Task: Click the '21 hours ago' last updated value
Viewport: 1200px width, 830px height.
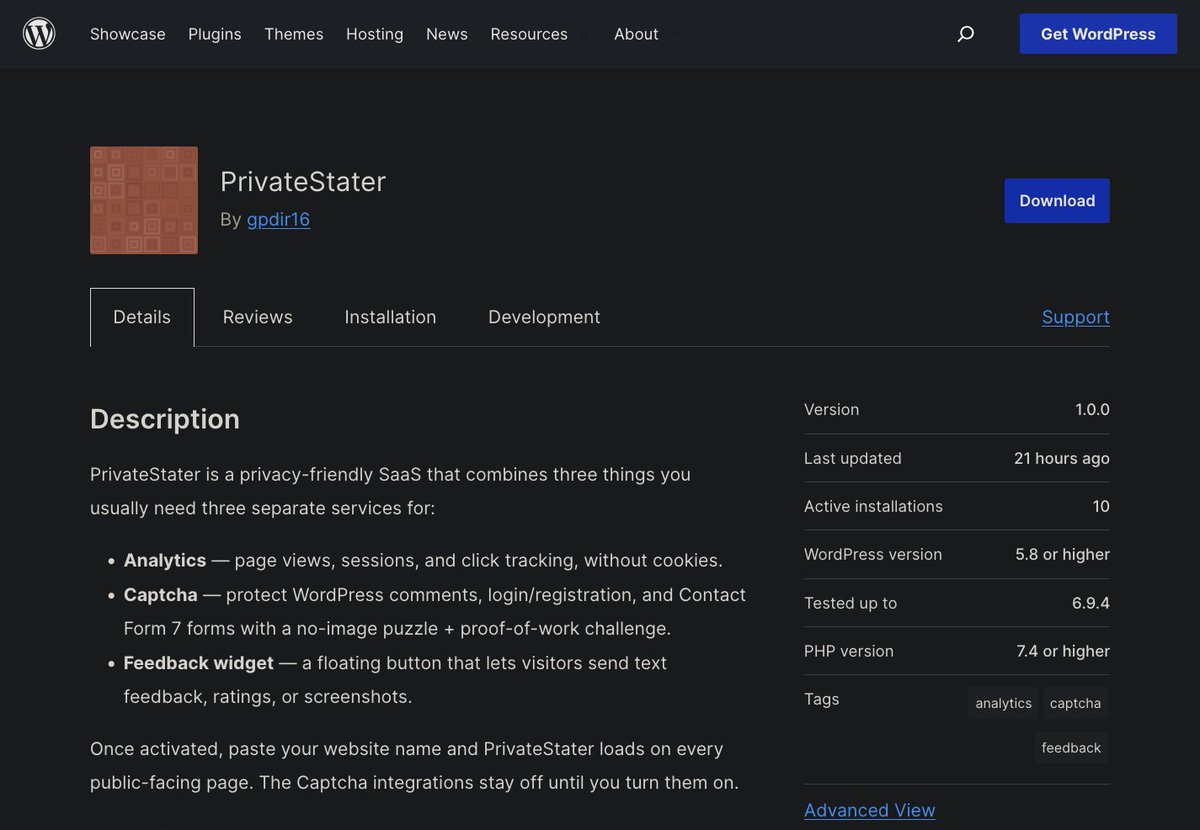Action: pyautogui.click(x=1062, y=458)
